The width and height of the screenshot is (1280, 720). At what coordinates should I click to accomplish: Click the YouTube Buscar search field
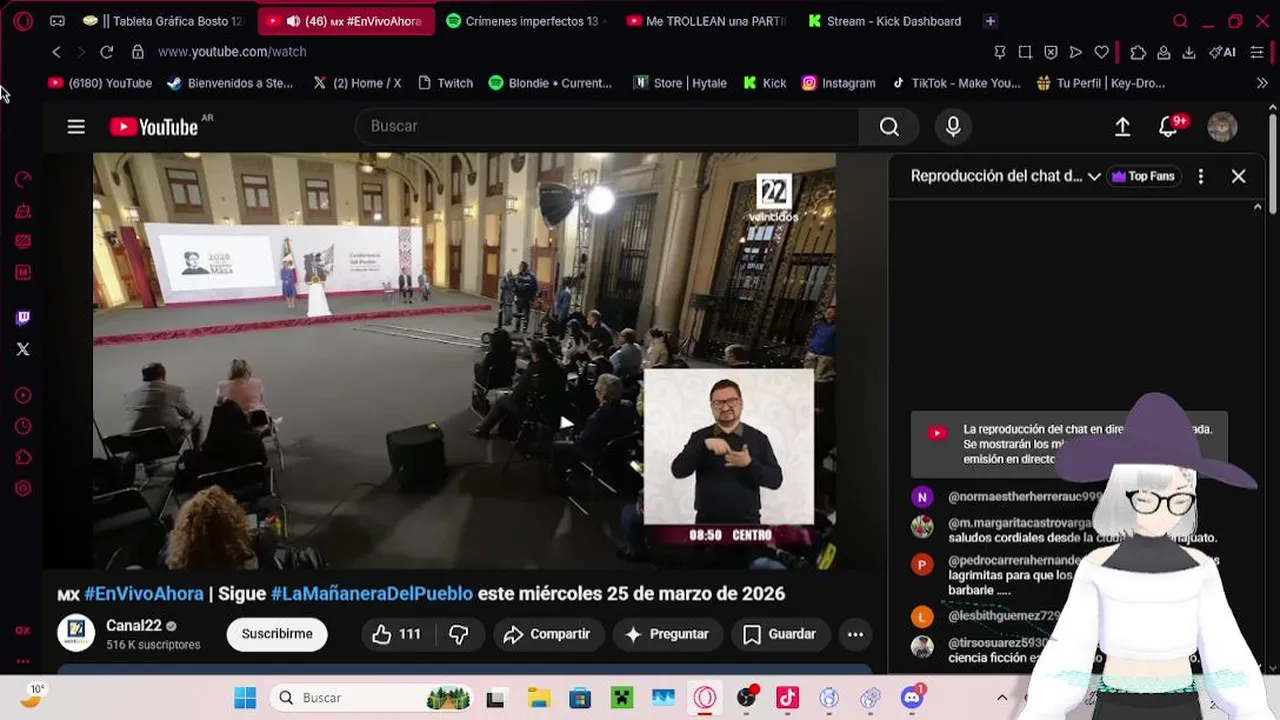tap(607, 126)
